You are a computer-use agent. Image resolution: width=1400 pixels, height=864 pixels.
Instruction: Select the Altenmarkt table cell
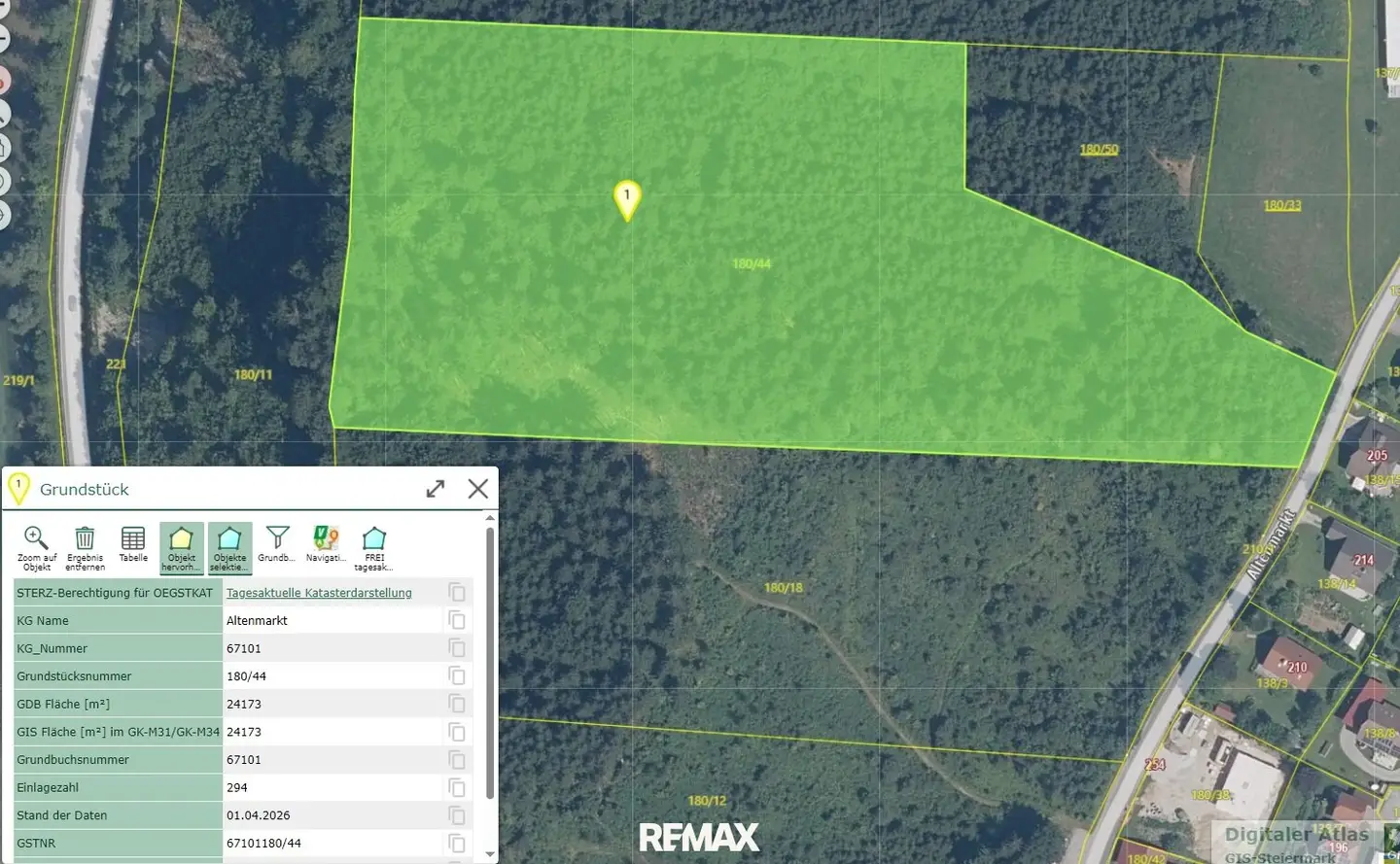click(x=333, y=620)
